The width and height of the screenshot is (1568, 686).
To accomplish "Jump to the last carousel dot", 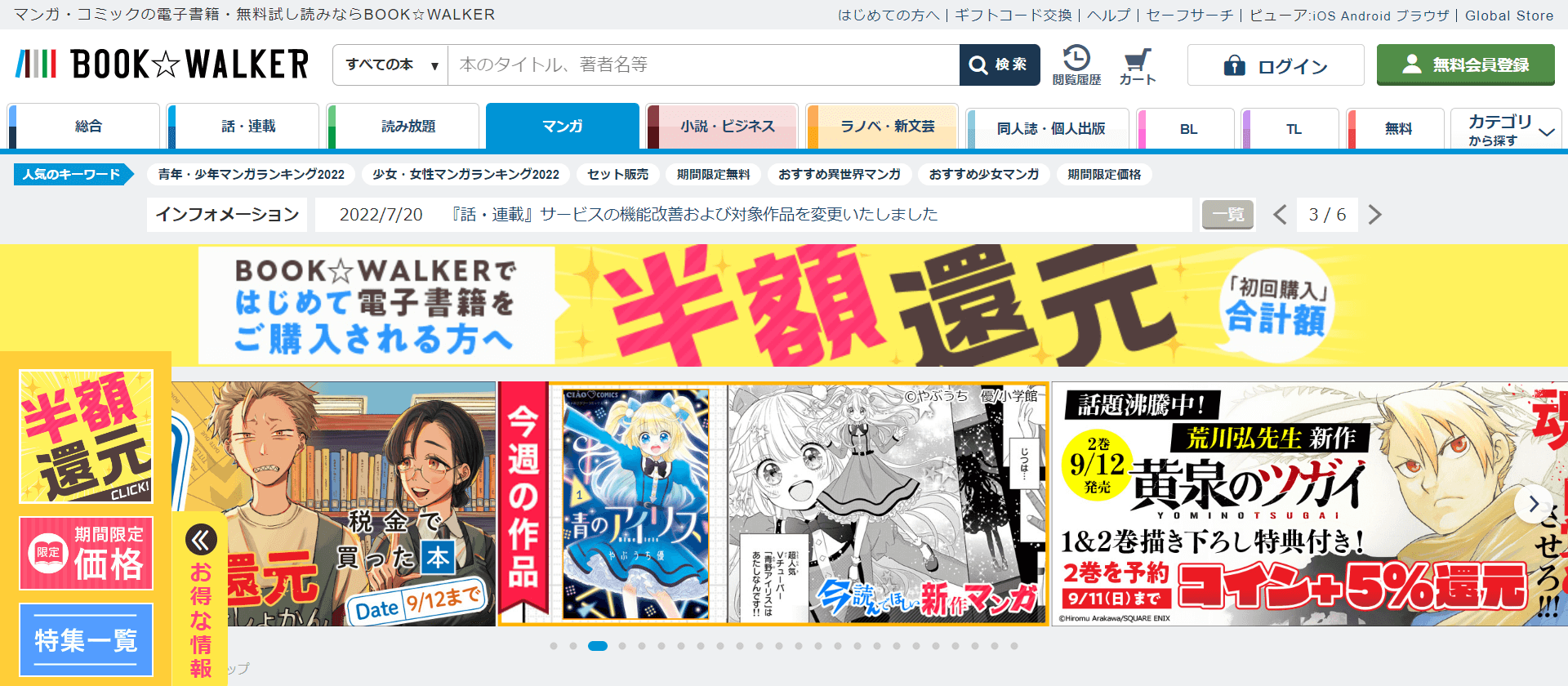I will pos(1014,646).
